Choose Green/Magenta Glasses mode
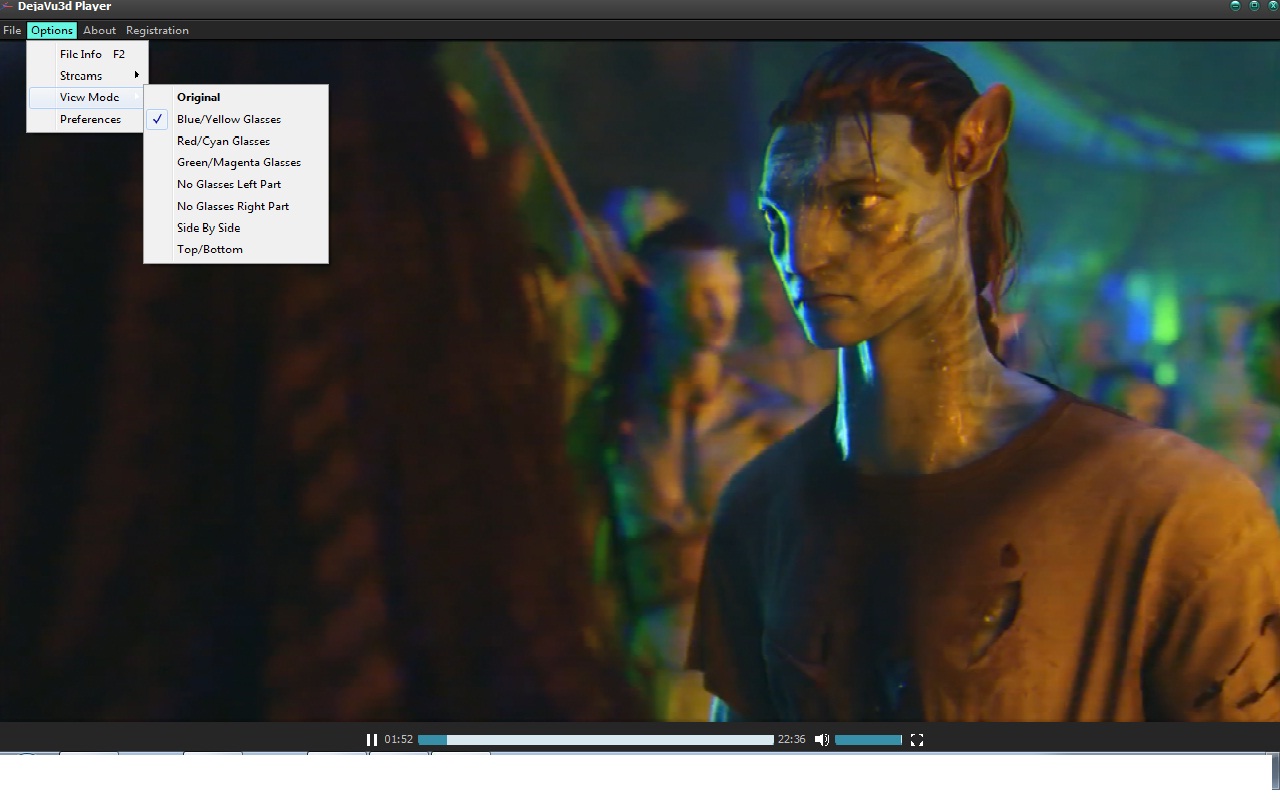The image size is (1280, 800). click(238, 162)
